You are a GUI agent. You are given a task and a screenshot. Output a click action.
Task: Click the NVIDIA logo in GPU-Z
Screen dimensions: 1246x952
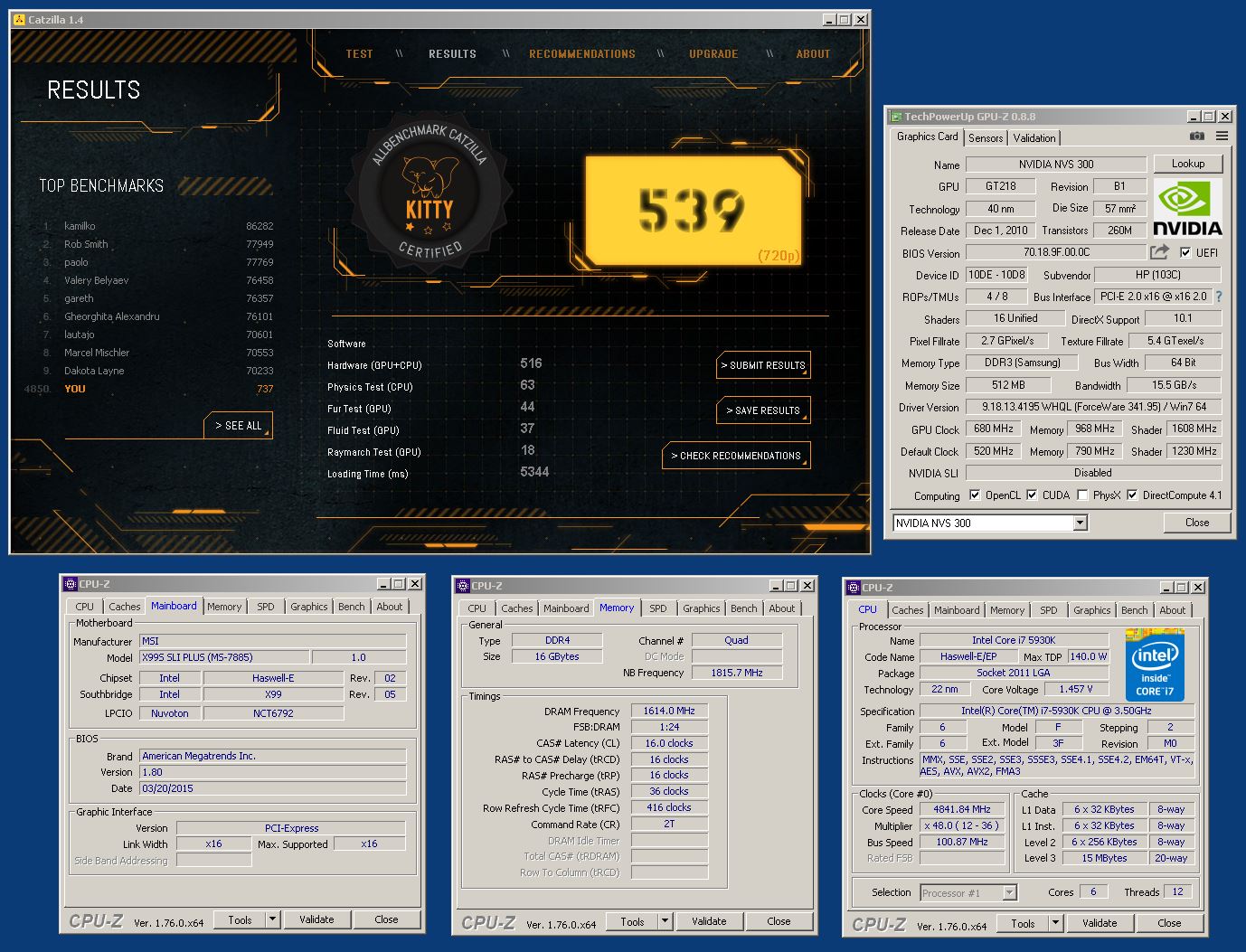click(1187, 207)
